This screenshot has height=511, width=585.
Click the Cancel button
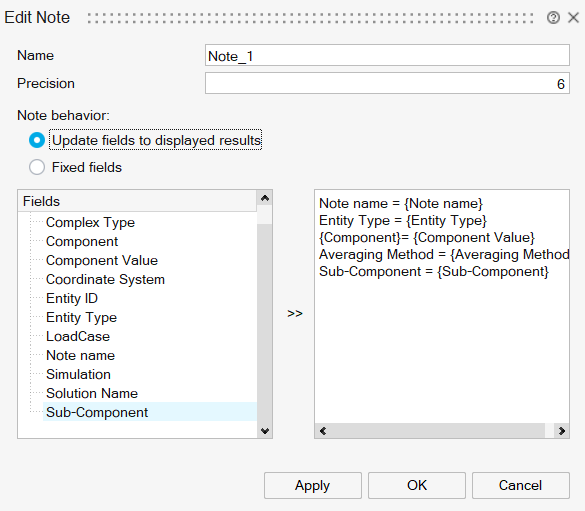[520, 485]
